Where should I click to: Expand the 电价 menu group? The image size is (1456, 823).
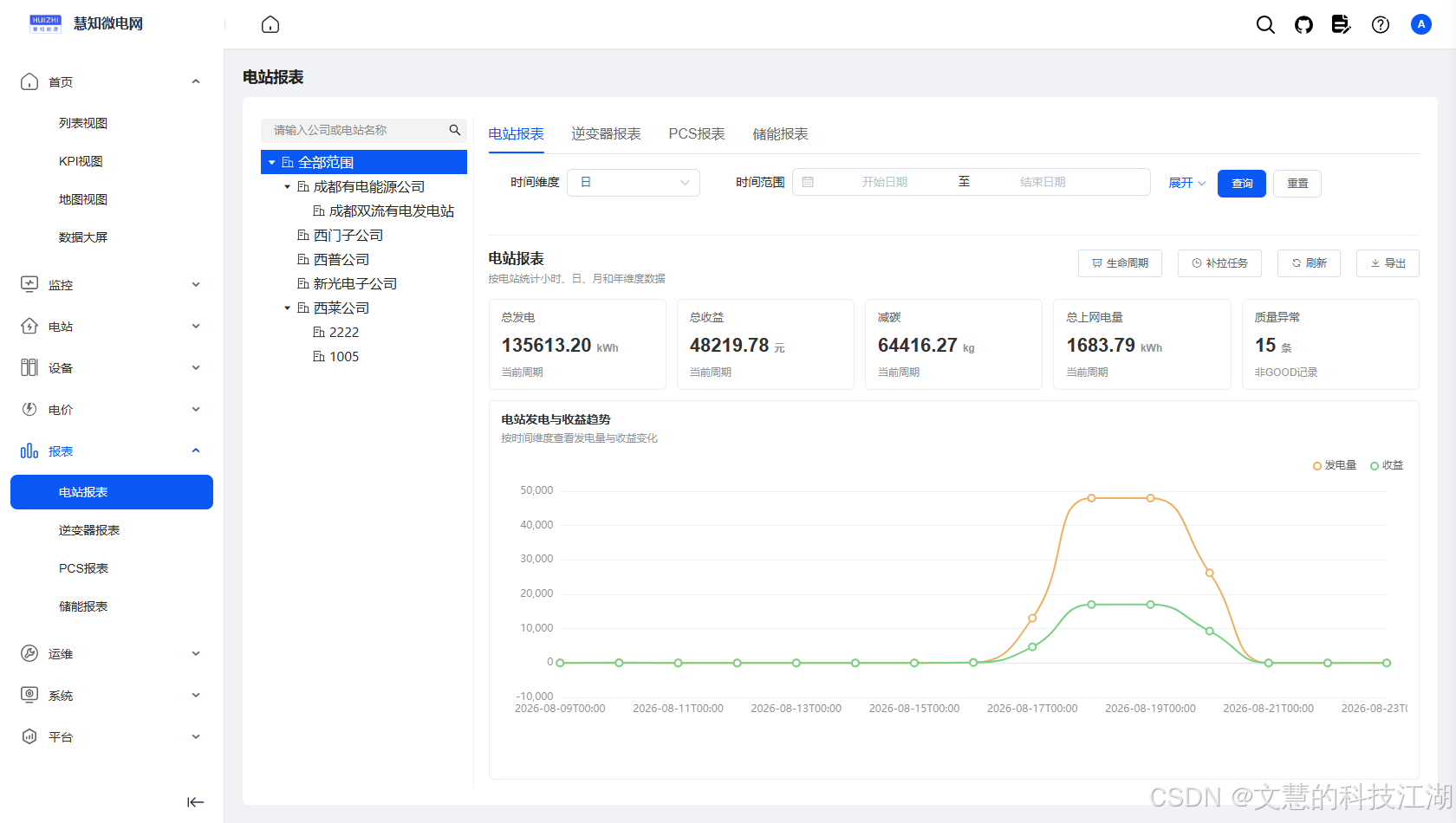click(x=196, y=409)
